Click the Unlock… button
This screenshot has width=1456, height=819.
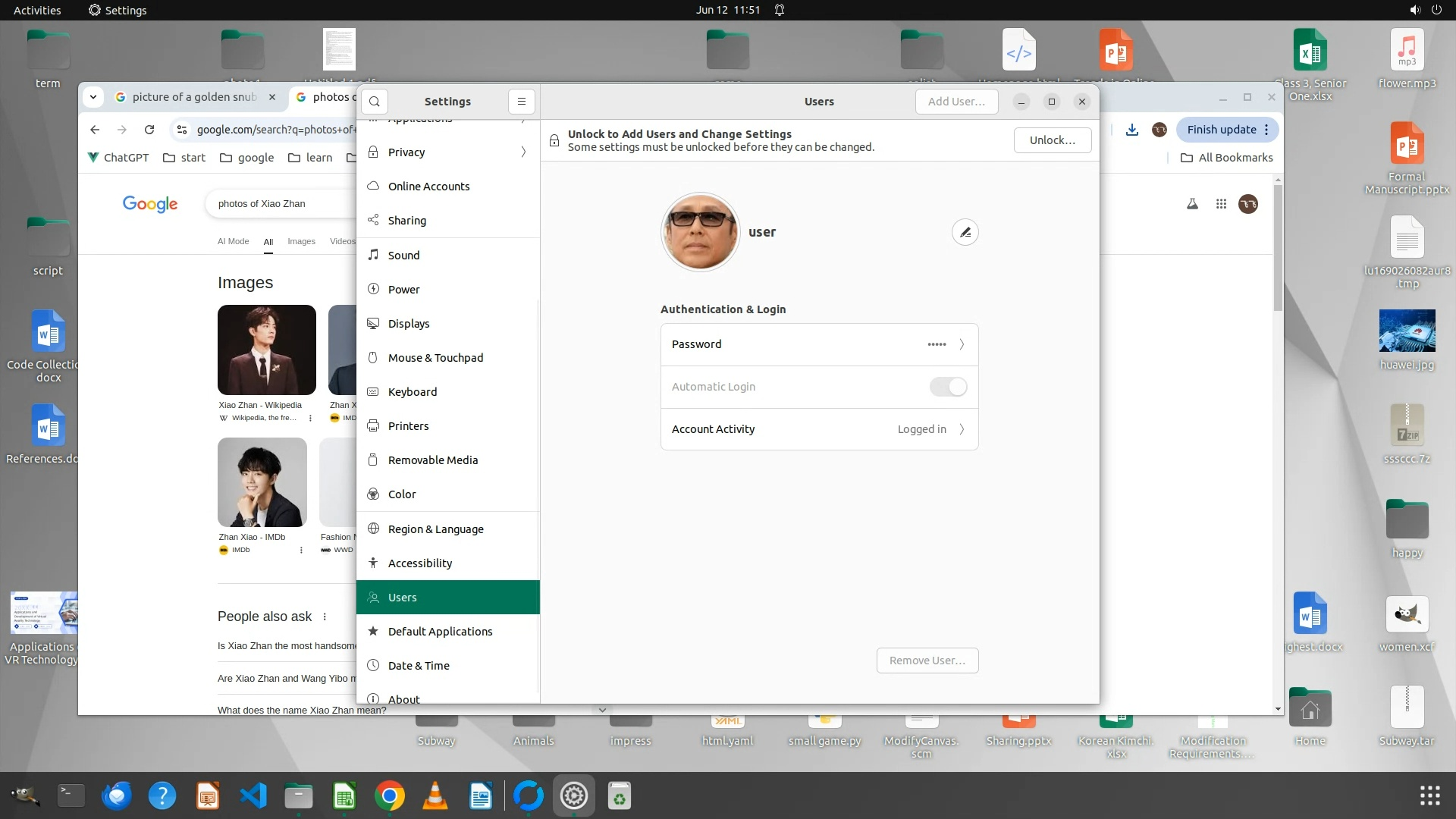pyautogui.click(x=1052, y=140)
